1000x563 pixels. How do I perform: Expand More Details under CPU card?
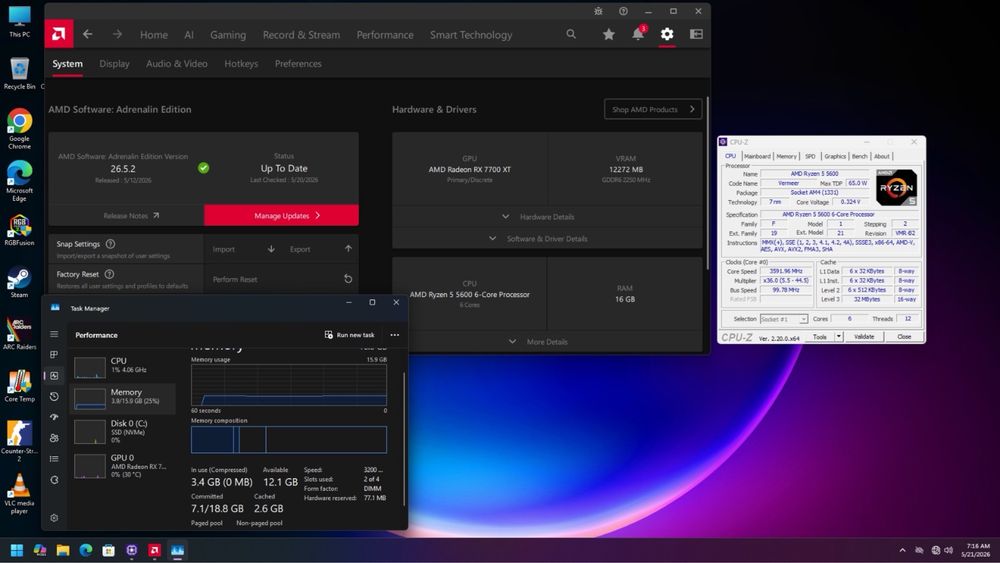pyautogui.click(x=547, y=342)
